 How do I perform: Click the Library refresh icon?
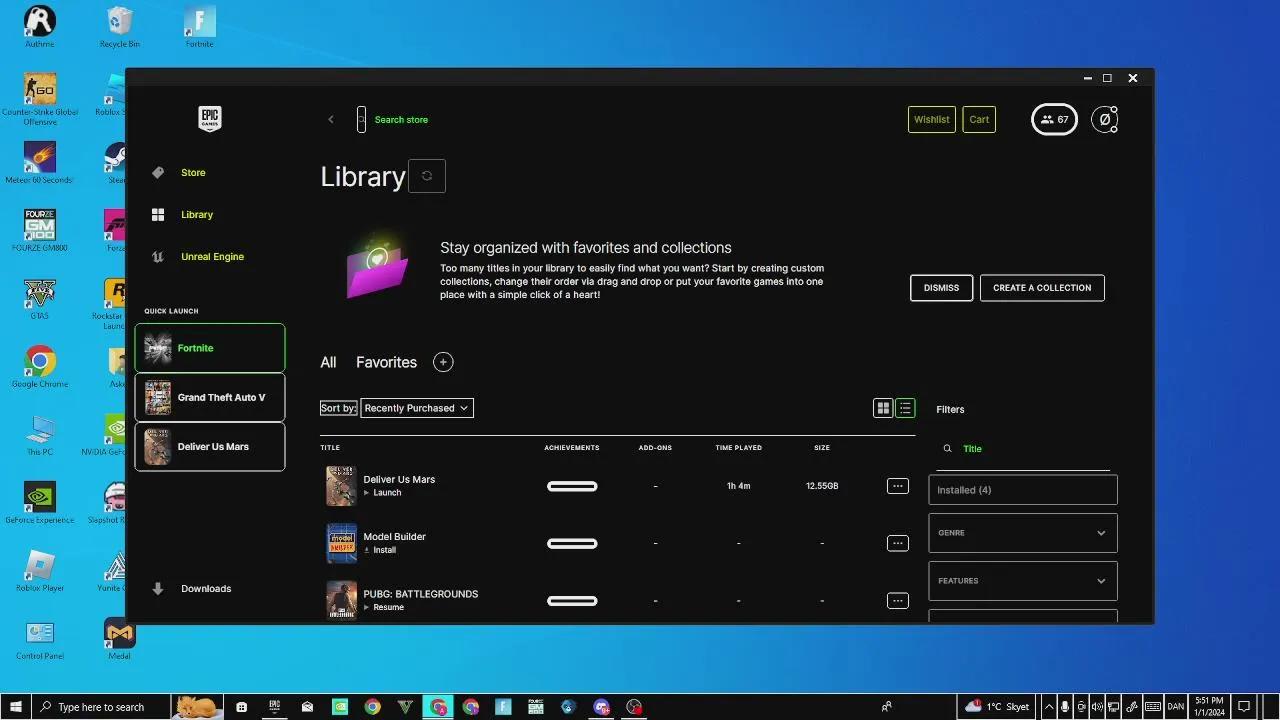coord(427,176)
